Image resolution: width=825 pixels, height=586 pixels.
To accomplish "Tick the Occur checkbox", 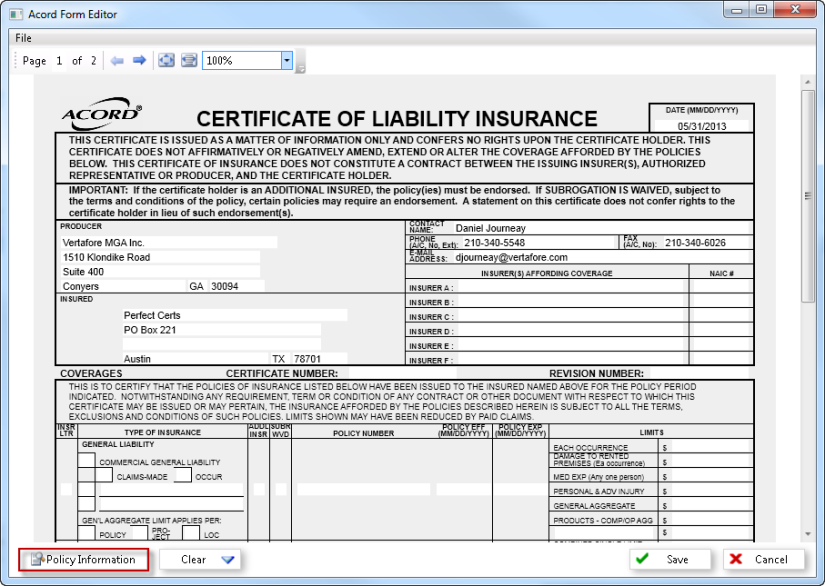I will click(x=182, y=476).
